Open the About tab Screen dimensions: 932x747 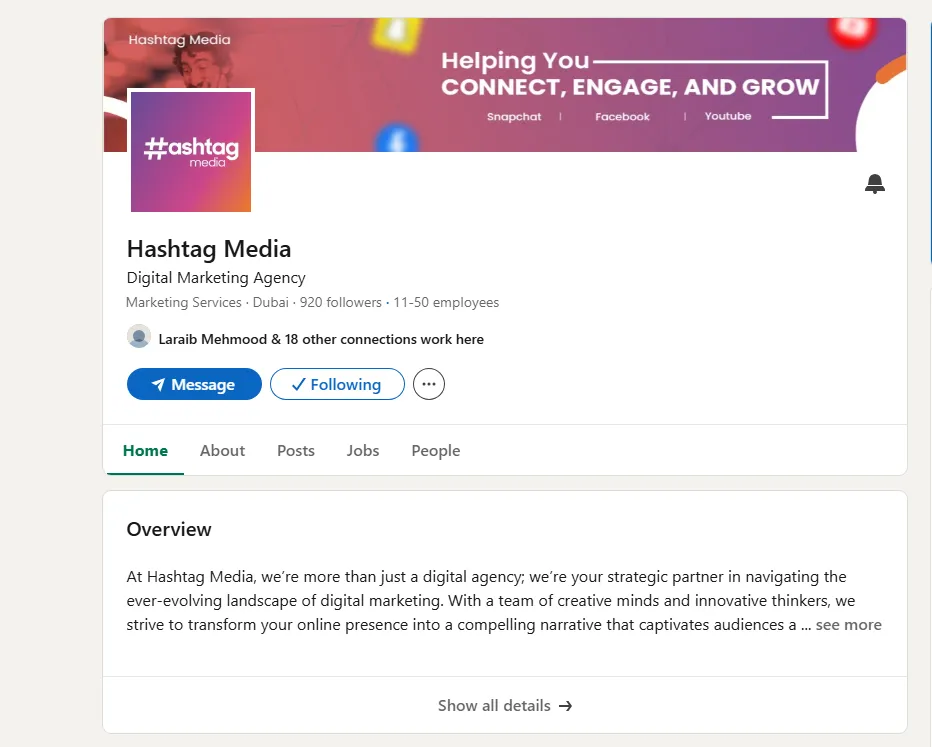[x=222, y=450]
